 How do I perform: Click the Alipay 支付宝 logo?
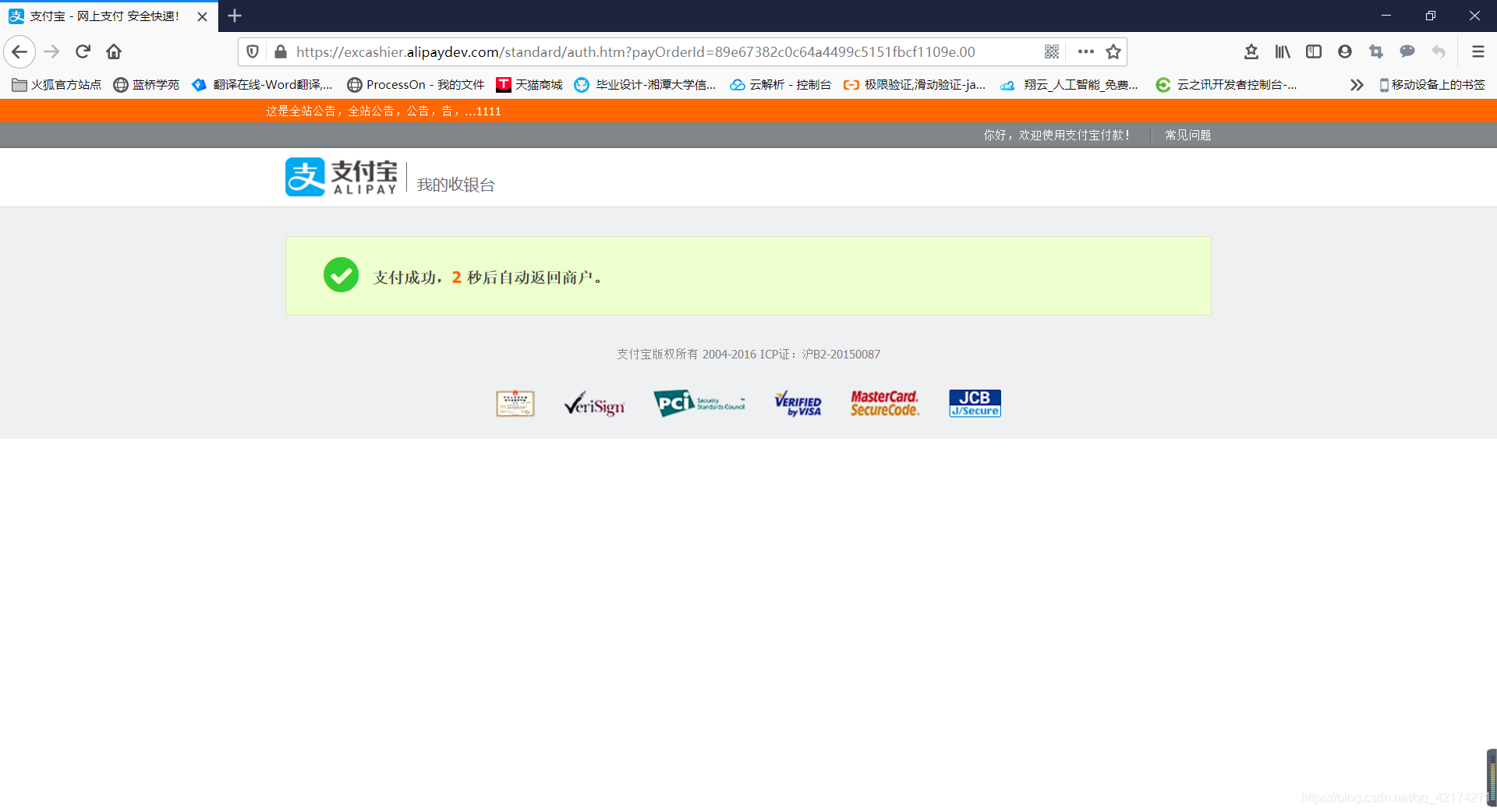pos(342,177)
